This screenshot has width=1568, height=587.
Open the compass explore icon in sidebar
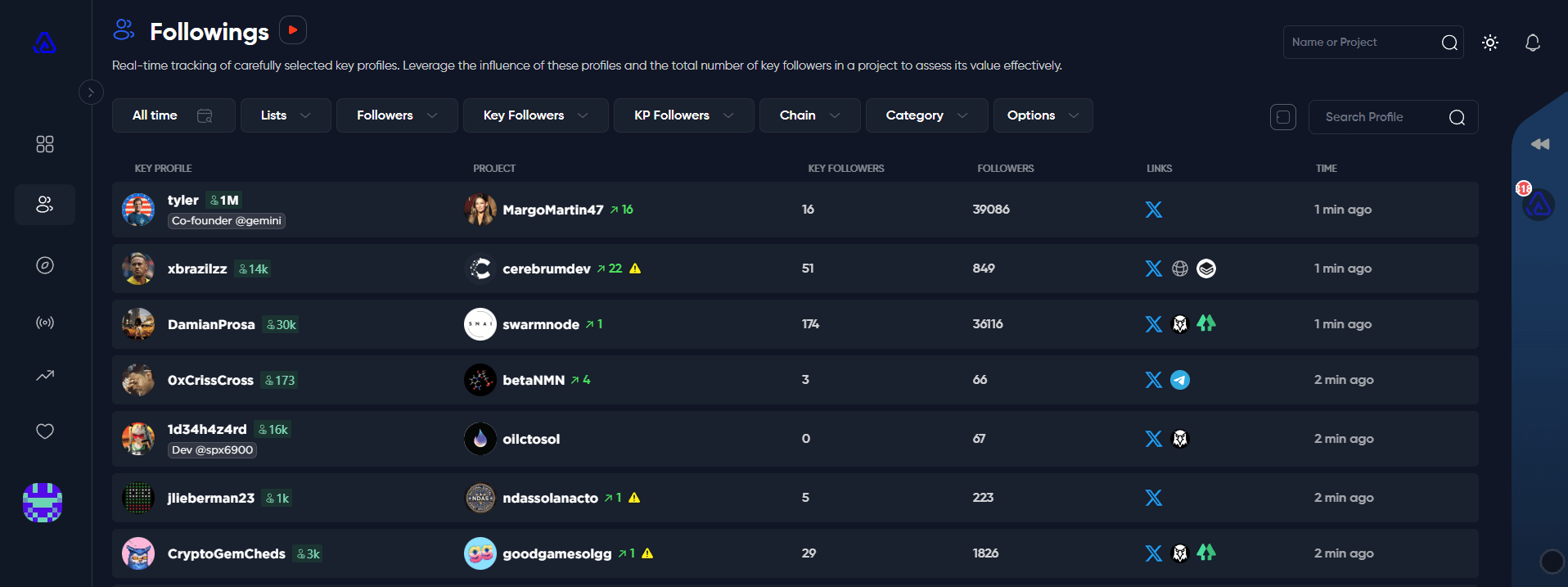45,265
